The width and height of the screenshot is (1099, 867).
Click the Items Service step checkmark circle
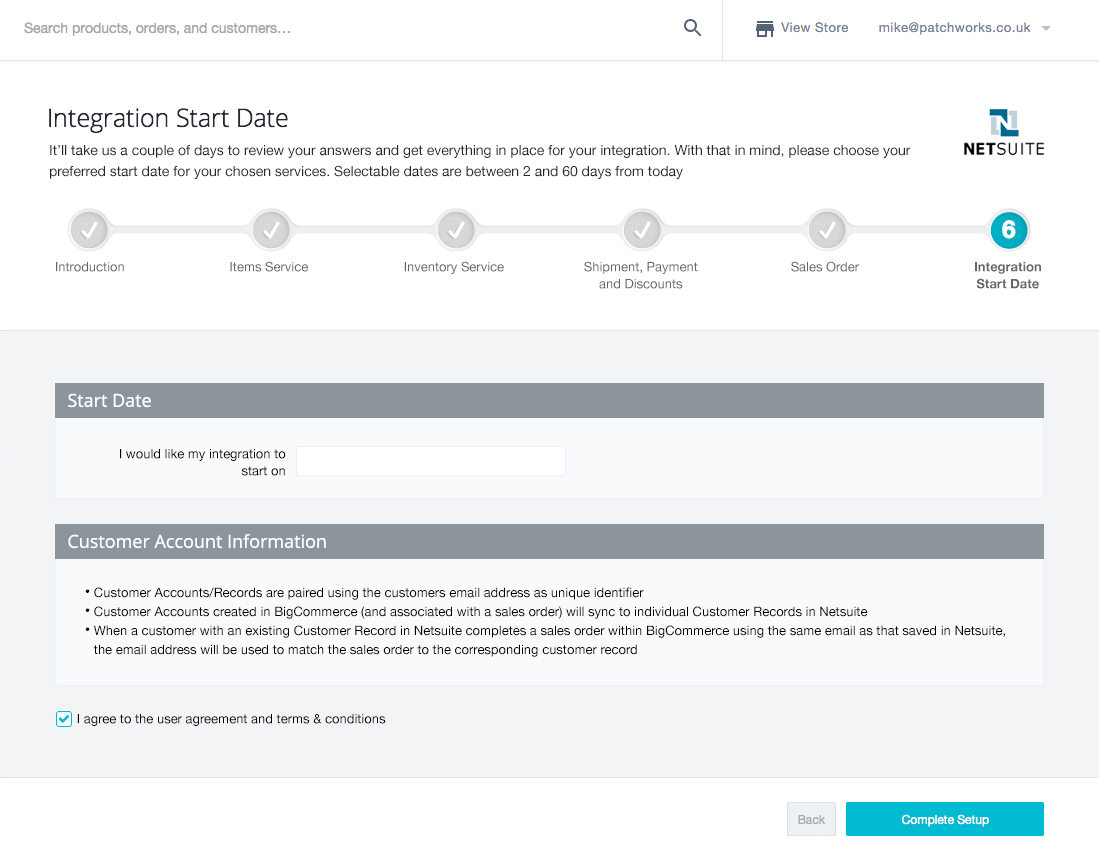pos(271,230)
